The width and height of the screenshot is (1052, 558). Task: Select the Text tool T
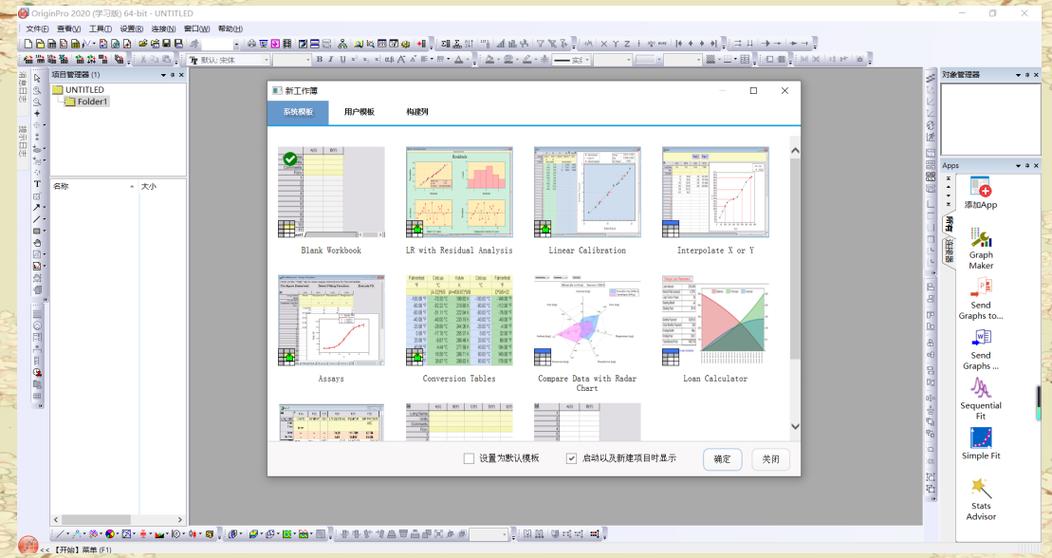(38, 184)
